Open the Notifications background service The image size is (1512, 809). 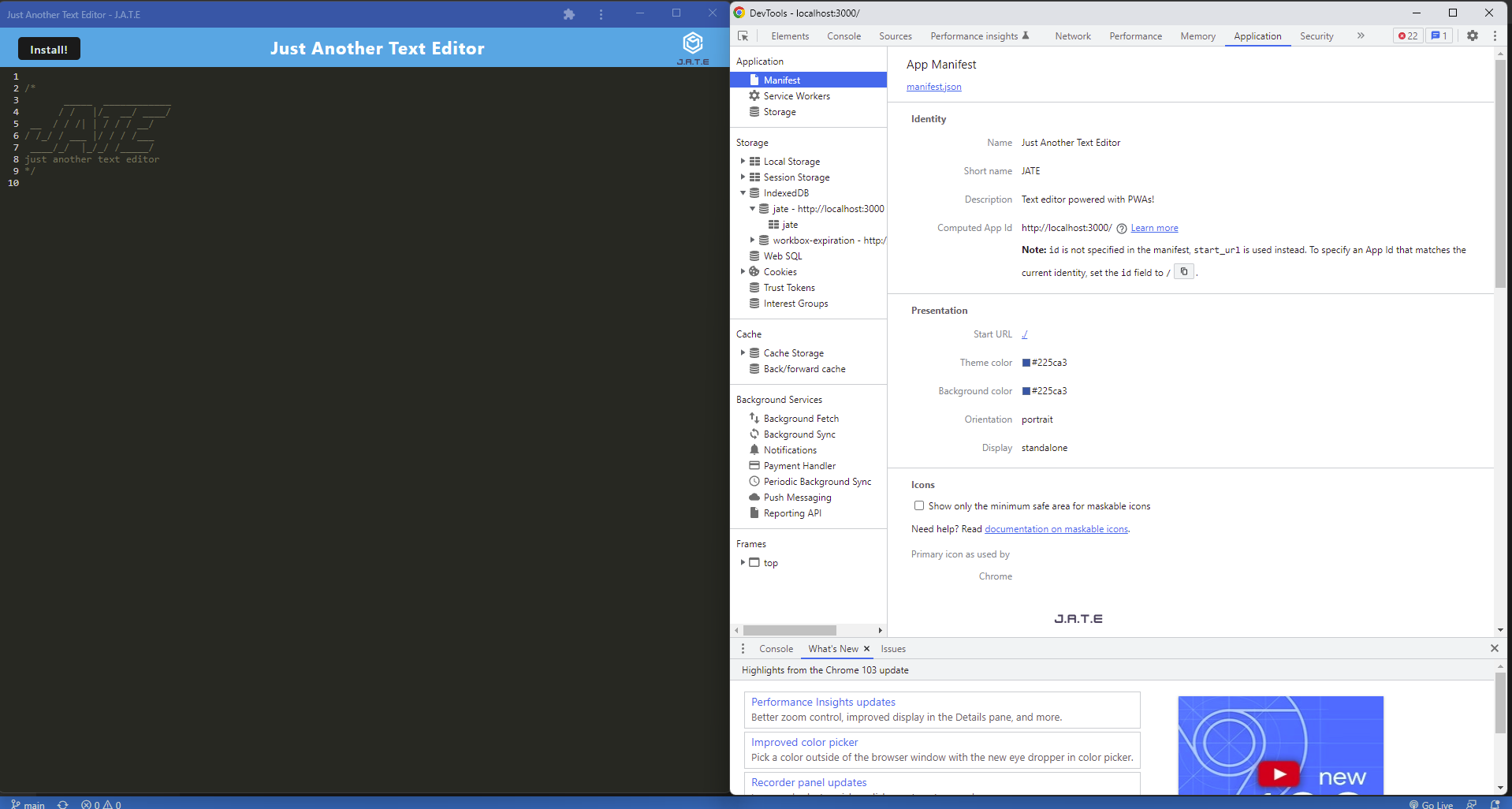(x=790, y=449)
